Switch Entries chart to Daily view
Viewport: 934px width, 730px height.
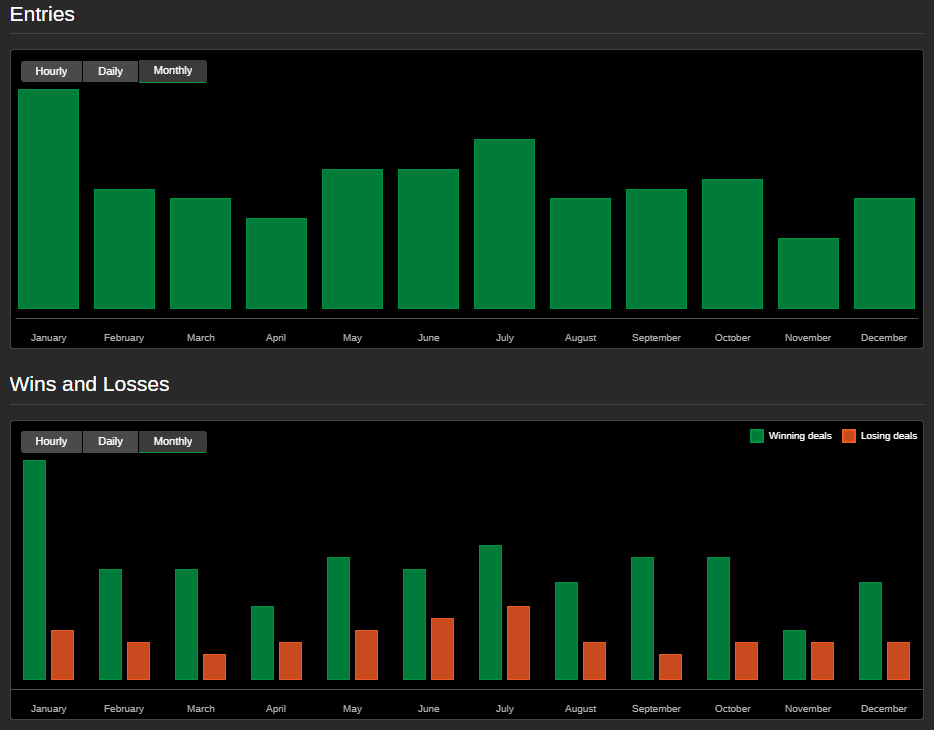pyautogui.click(x=110, y=72)
